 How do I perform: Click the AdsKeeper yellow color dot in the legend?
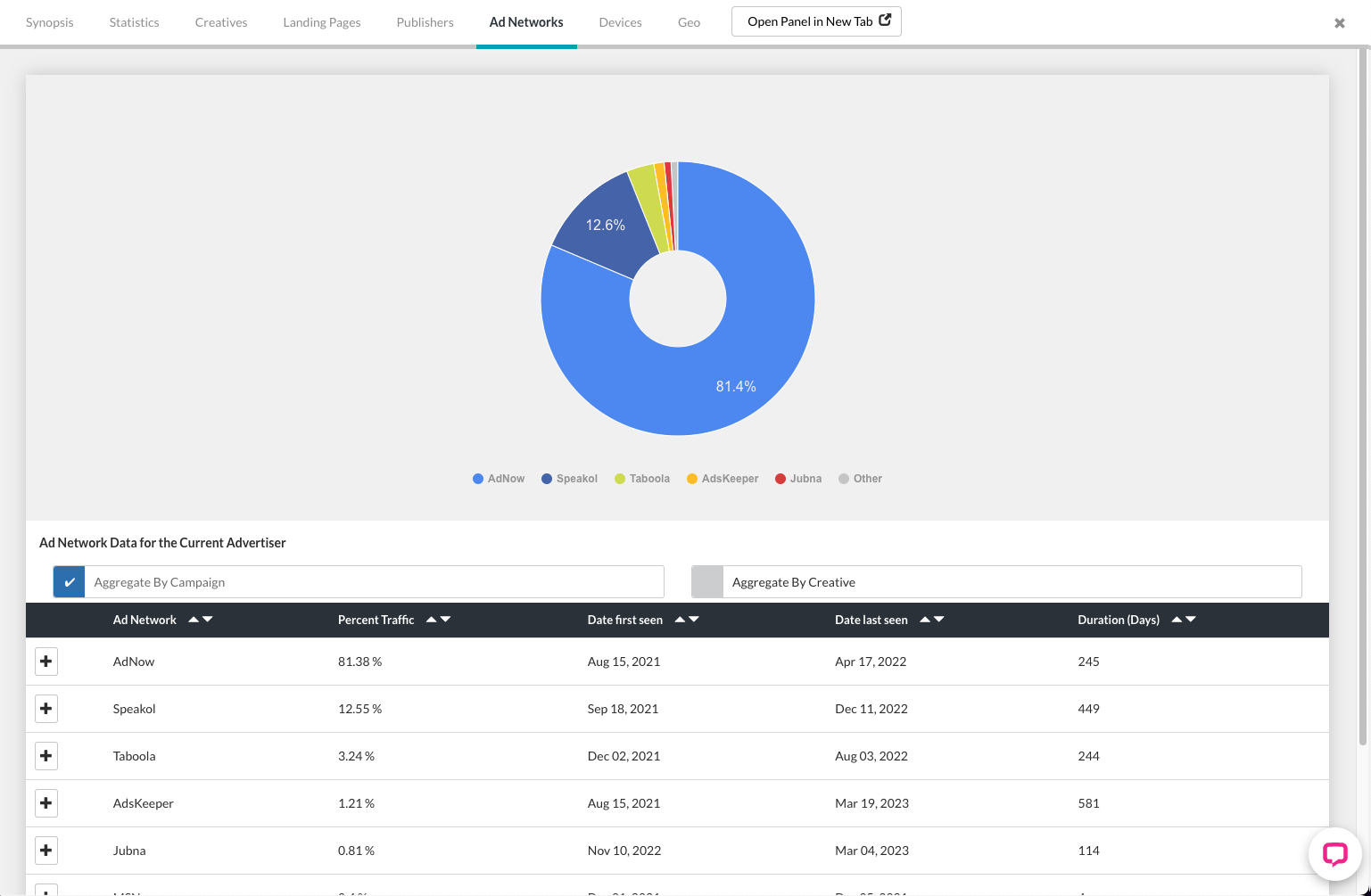point(691,478)
